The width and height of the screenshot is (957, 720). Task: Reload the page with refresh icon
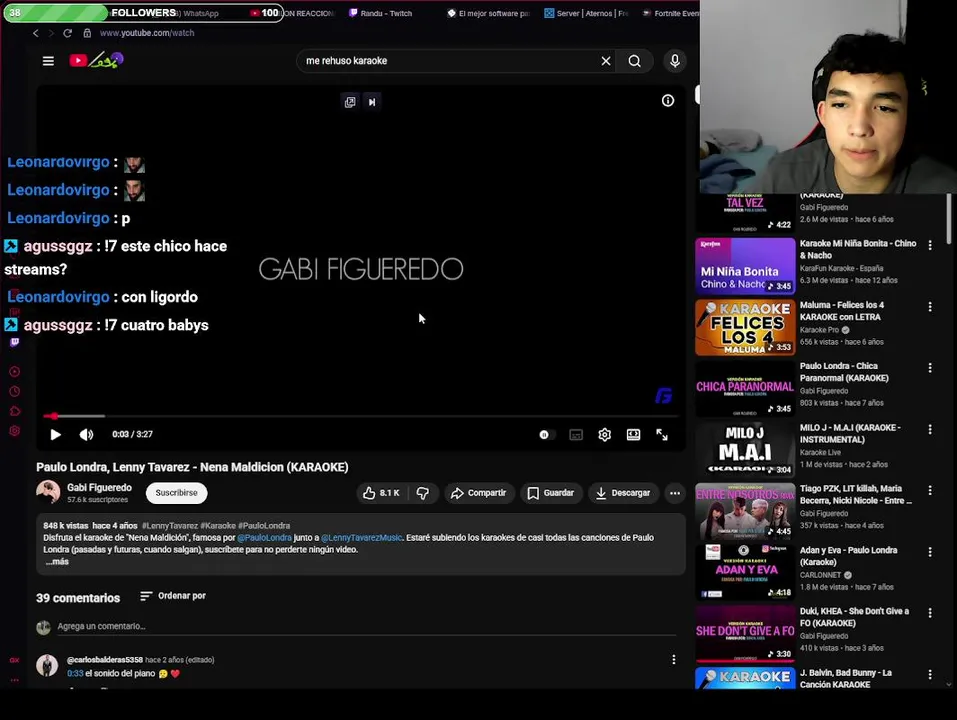pyautogui.click(x=67, y=33)
